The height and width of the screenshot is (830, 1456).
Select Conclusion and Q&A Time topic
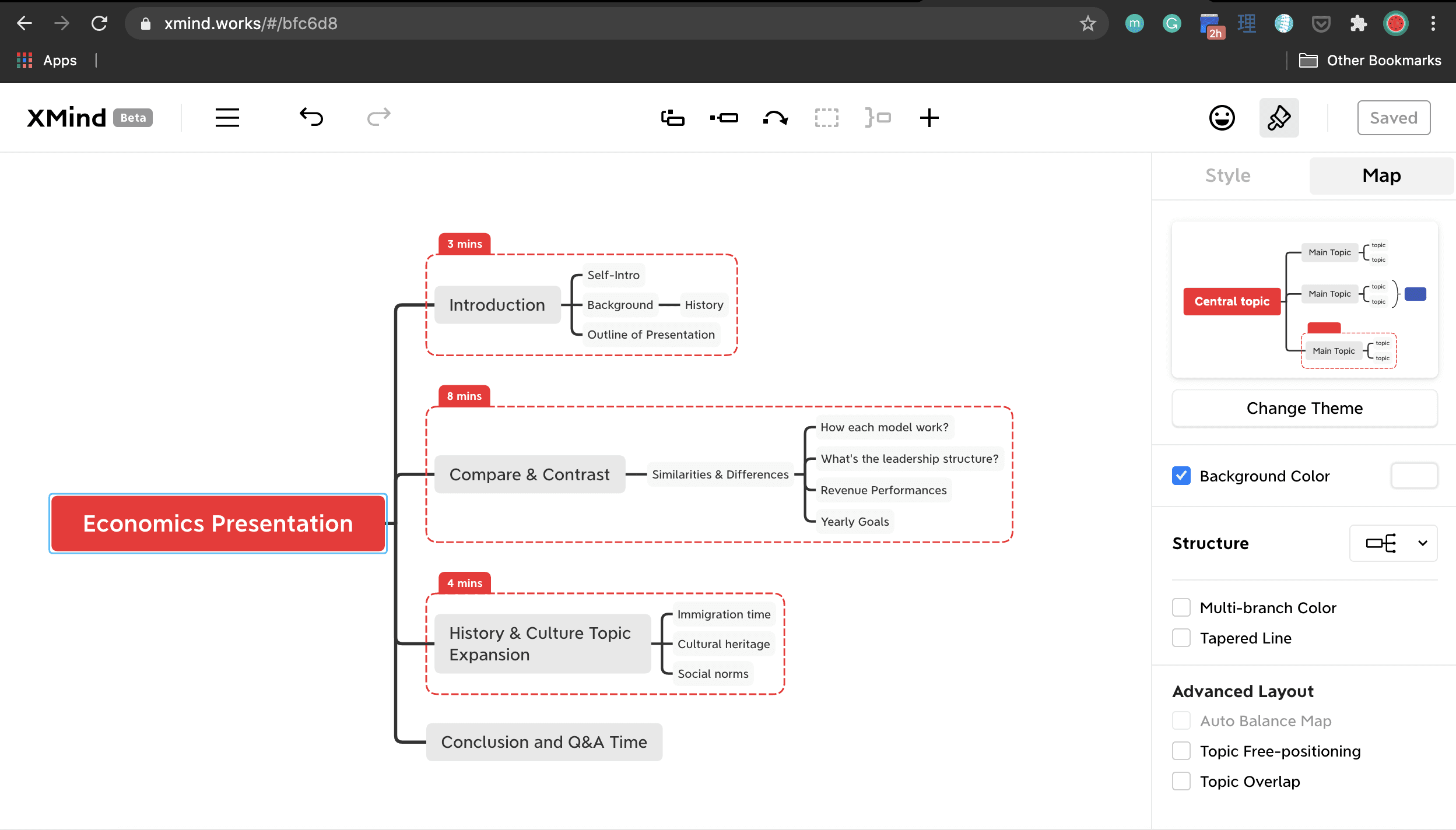pos(544,742)
